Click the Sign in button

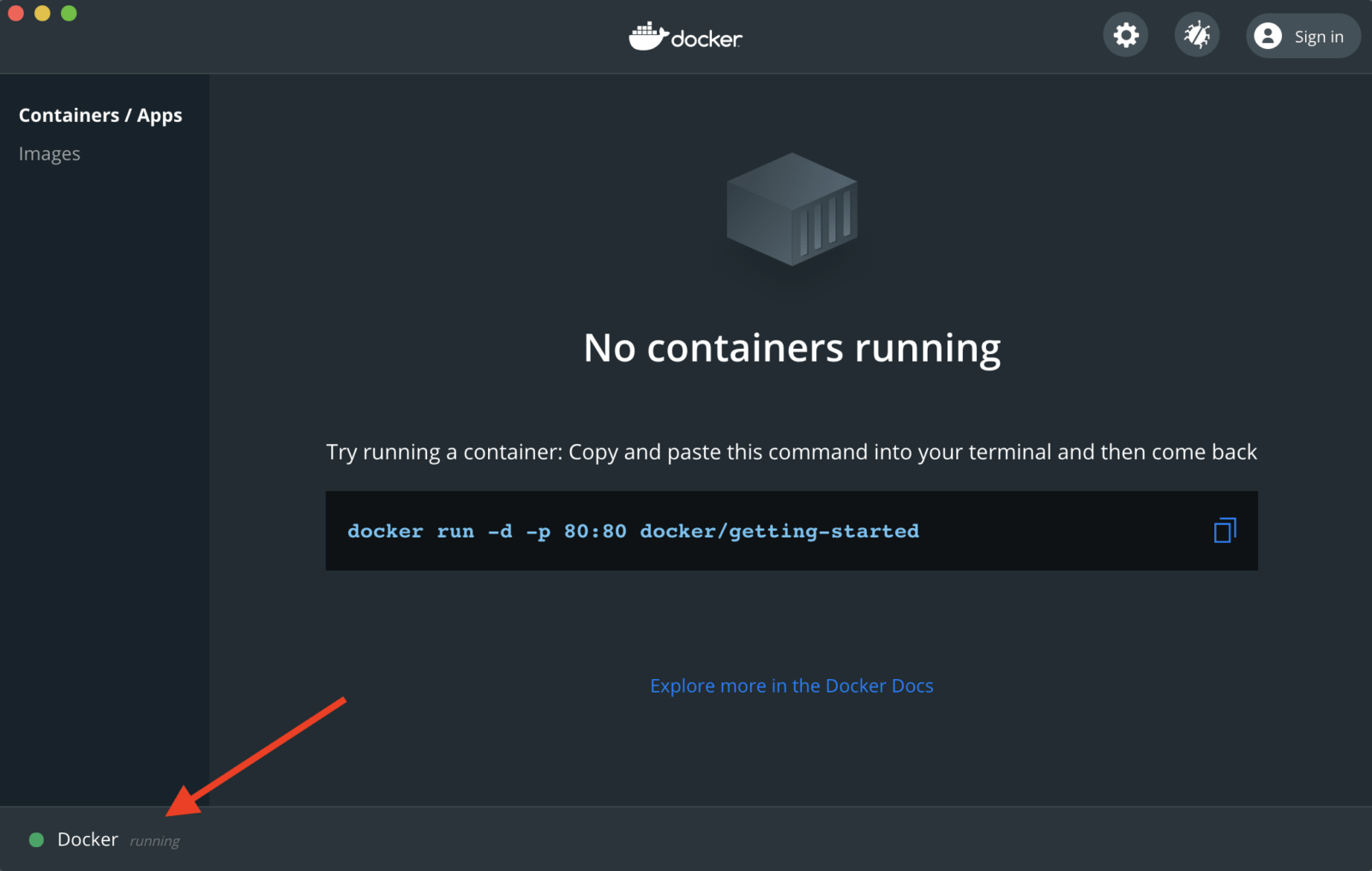[x=1303, y=36]
